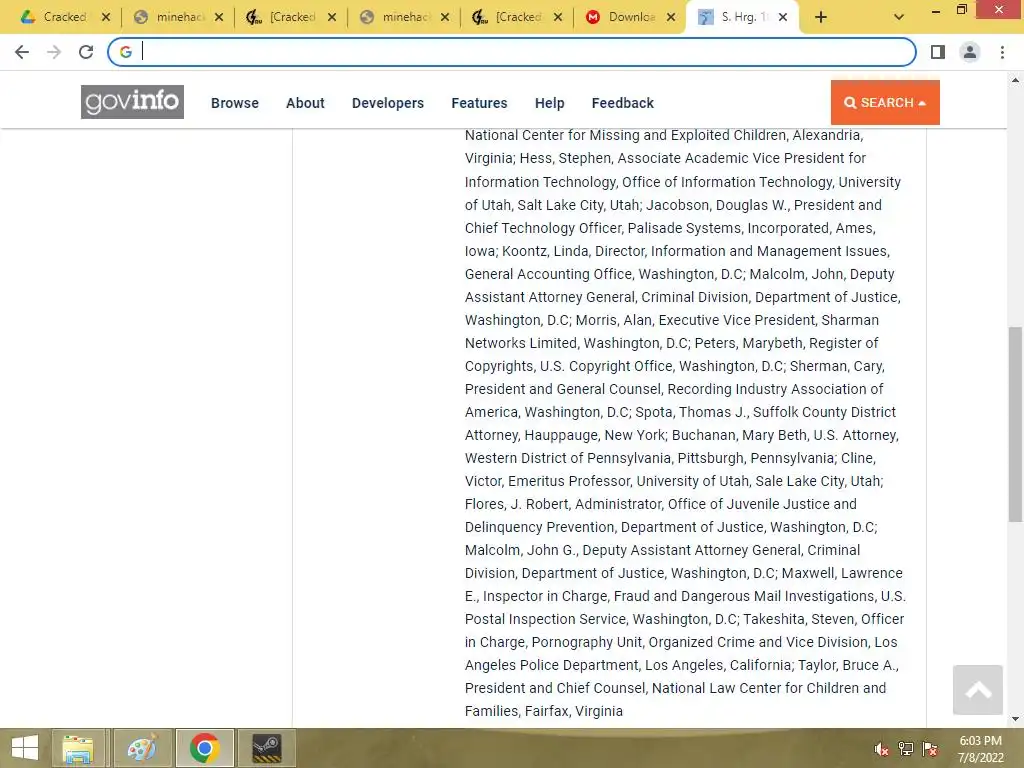Close the third [Cracked tab

[558, 18]
